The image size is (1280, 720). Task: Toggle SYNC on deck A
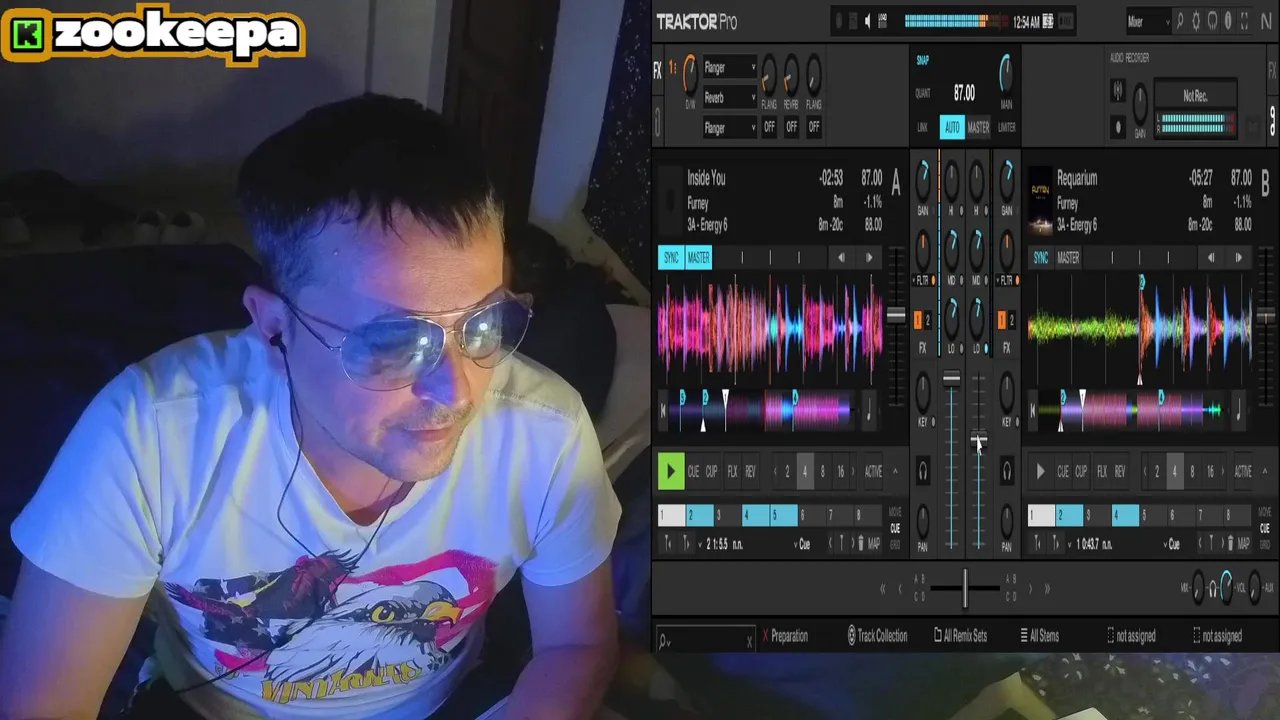[x=671, y=258]
